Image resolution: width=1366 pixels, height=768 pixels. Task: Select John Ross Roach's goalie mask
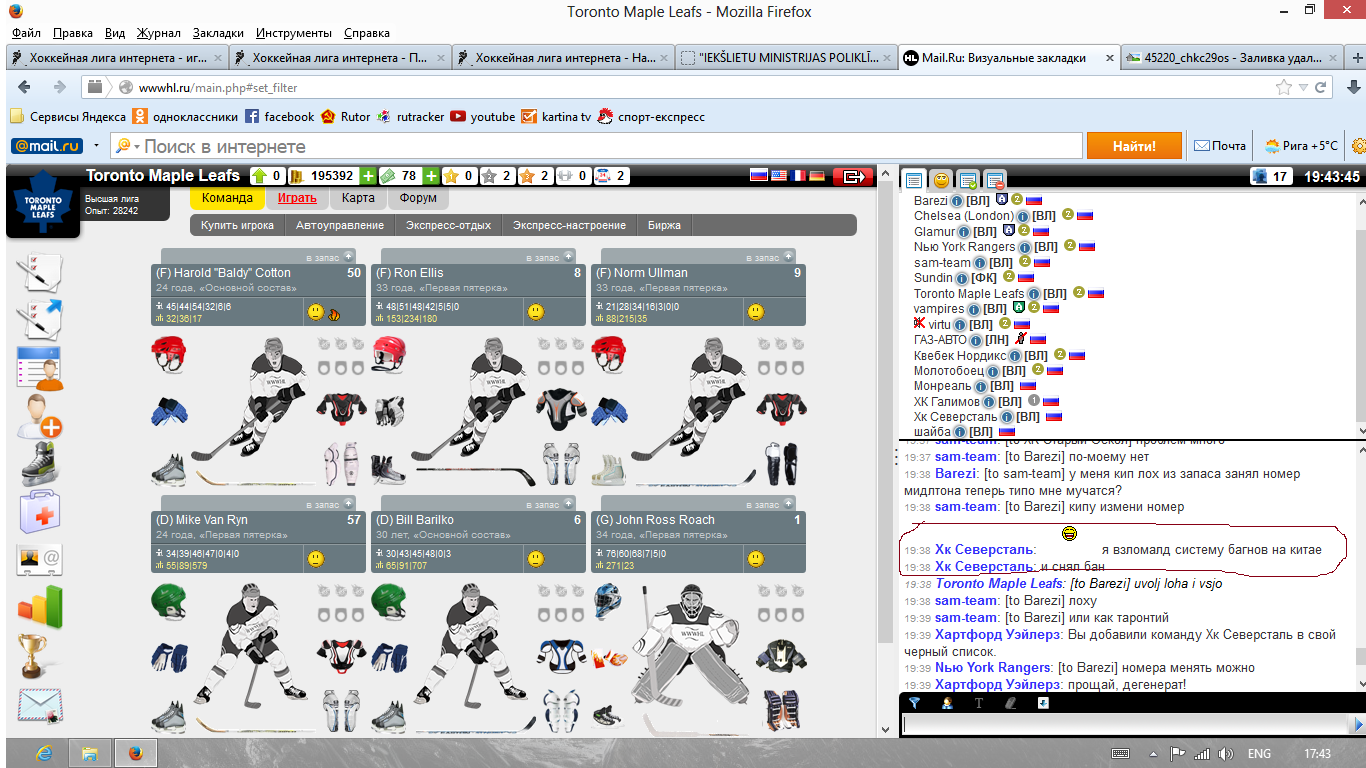[x=608, y=601]
